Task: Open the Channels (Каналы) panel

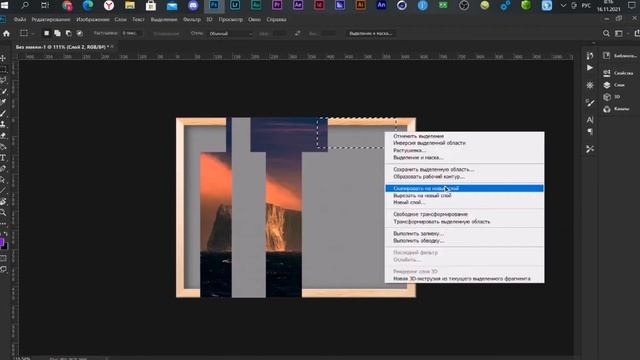Action: [x=617, y=109]
